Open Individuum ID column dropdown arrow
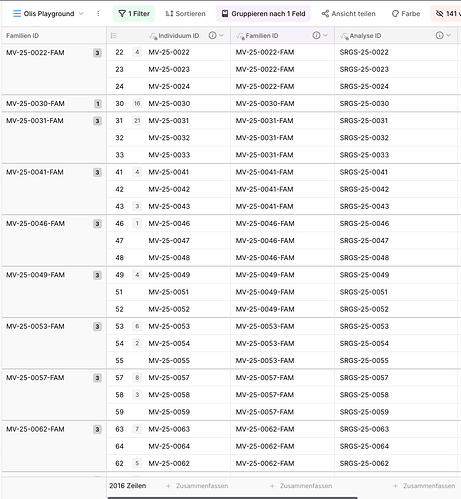Image resolution: width=461 pixels, height=499 pixels. pyautogui.click(x=222, y=36)
